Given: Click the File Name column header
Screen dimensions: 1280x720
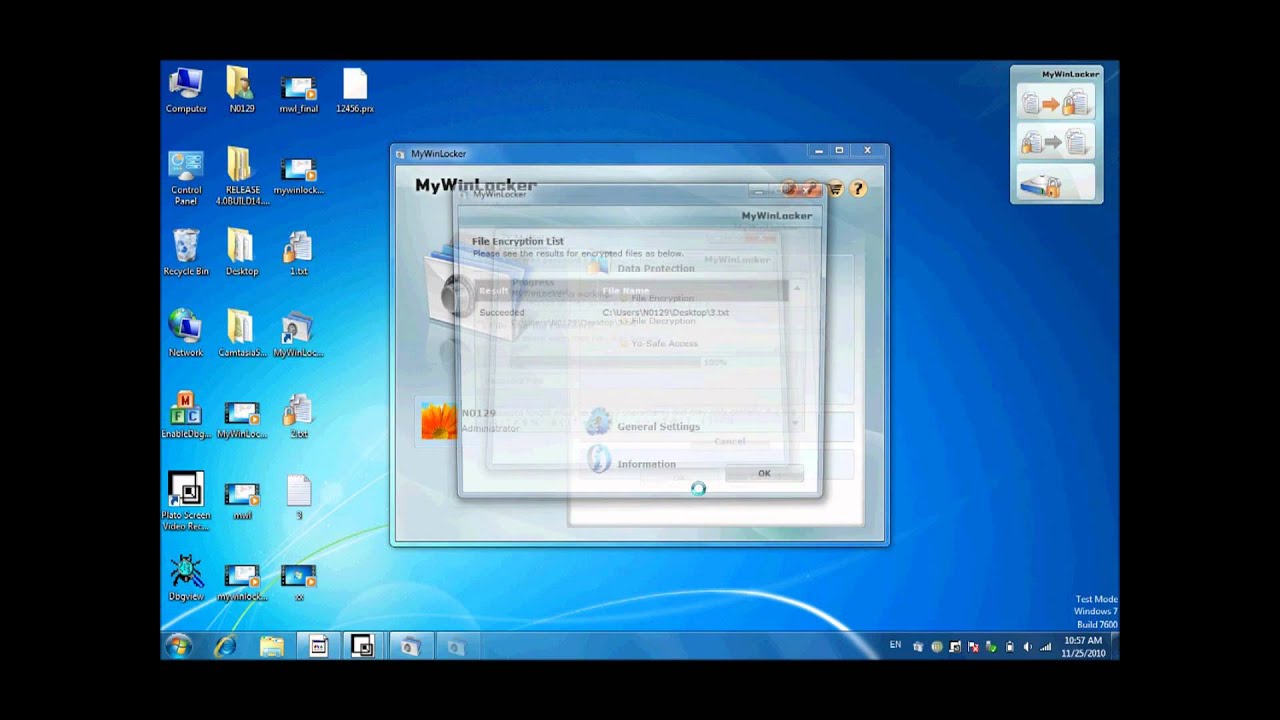Looking at the screenshot, I should pyautogui.click(x=626, y=291).
